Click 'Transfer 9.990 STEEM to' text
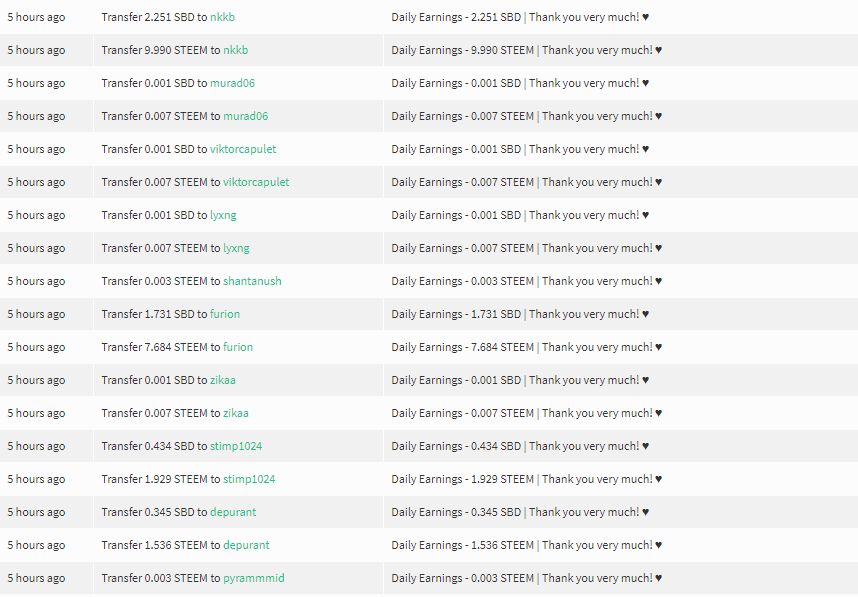 [x=161, y=50]
